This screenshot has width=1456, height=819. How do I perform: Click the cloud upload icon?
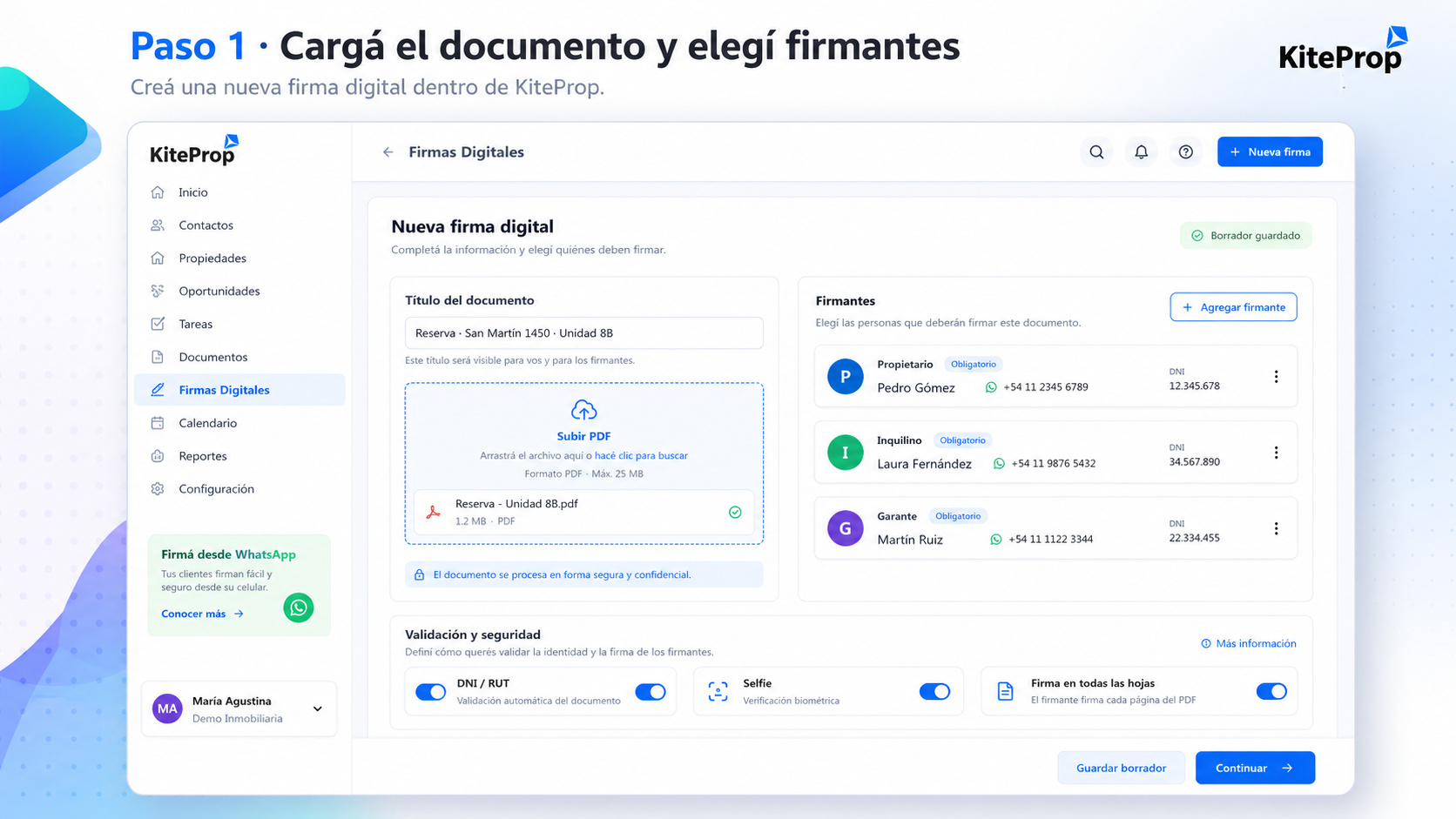tap(583, 410)
